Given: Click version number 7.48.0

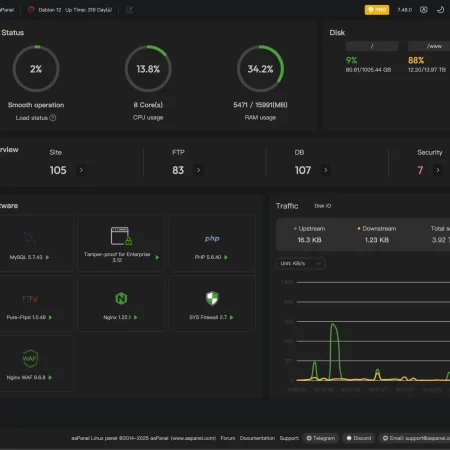Looking at the screenshot, I should click(404, 10).
